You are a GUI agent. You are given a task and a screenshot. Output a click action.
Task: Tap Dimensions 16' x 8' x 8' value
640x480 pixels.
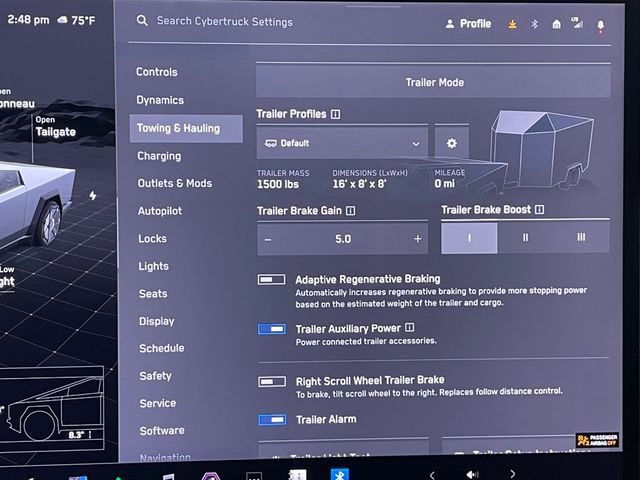pos(359,184)
